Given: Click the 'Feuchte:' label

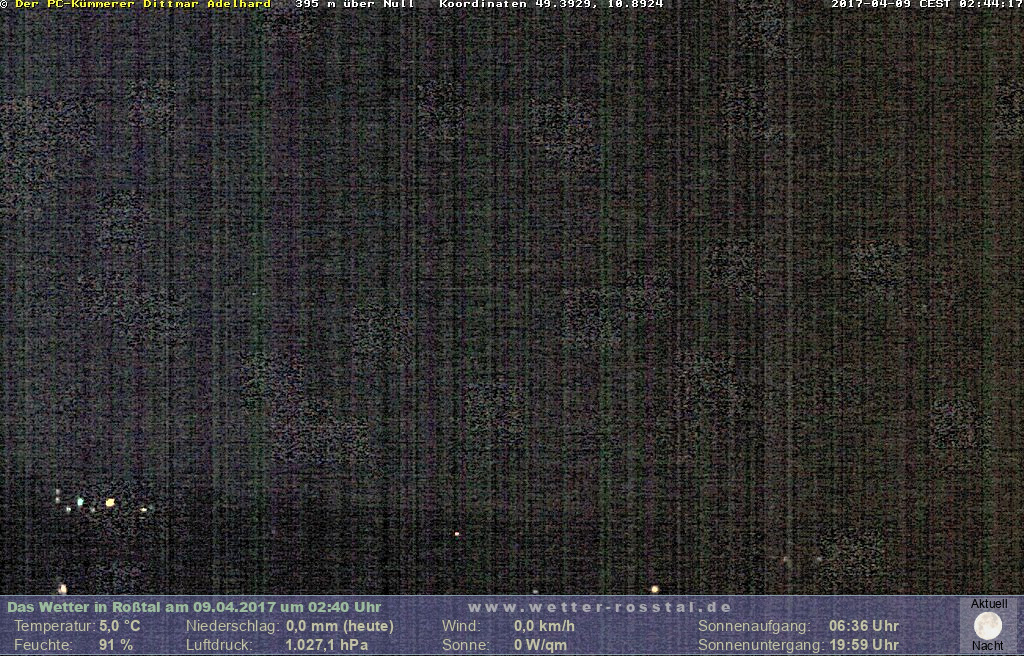Looking at the screenshot, I should click(x=43, y=645).
